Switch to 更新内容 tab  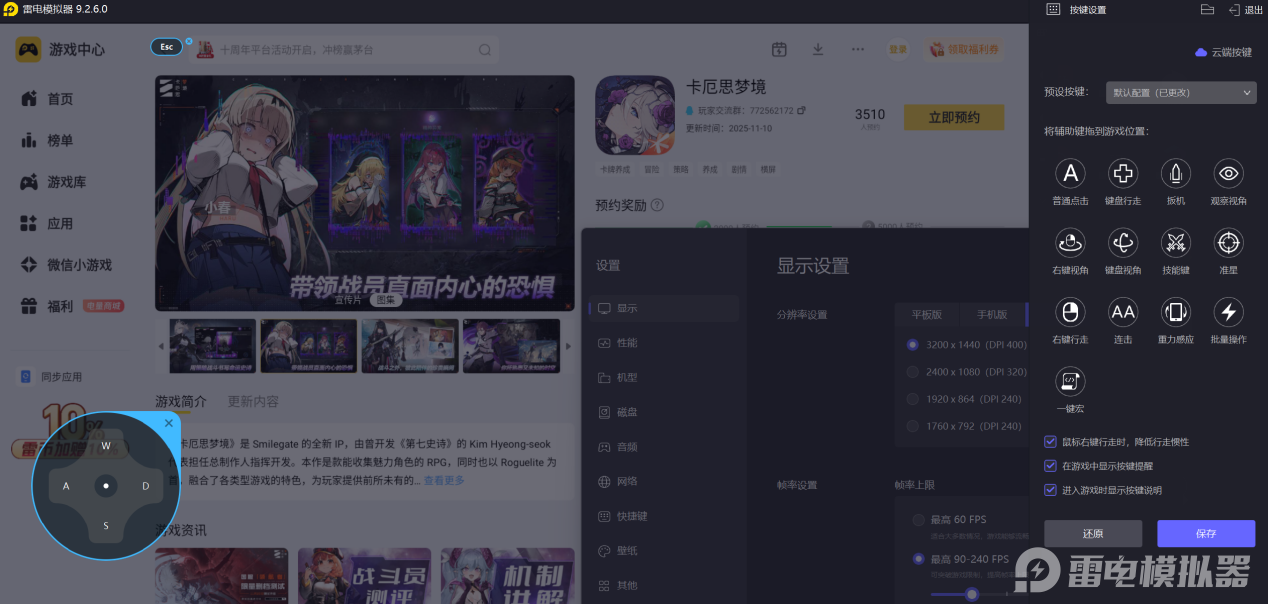coord(254,401)
